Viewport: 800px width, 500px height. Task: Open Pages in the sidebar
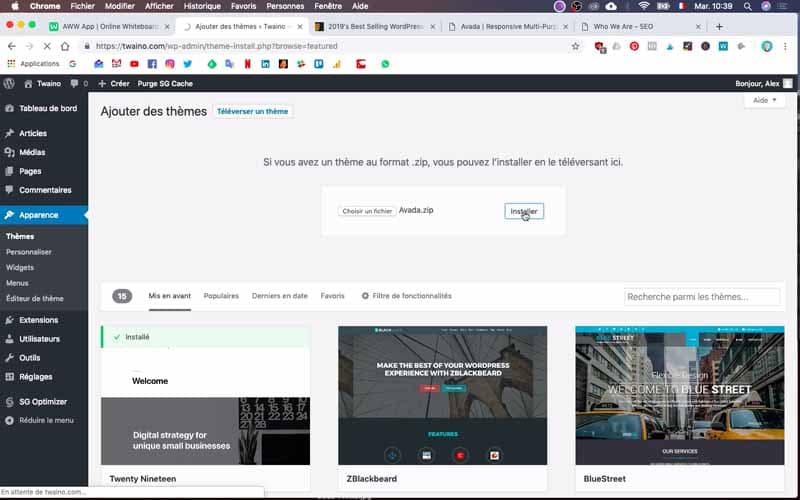[44, 171]
